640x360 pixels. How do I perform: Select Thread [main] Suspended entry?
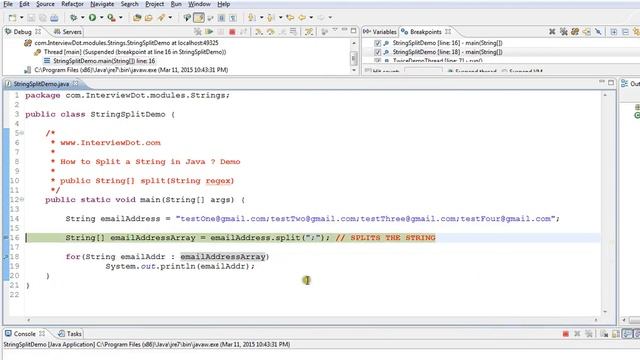pos(135,52)
